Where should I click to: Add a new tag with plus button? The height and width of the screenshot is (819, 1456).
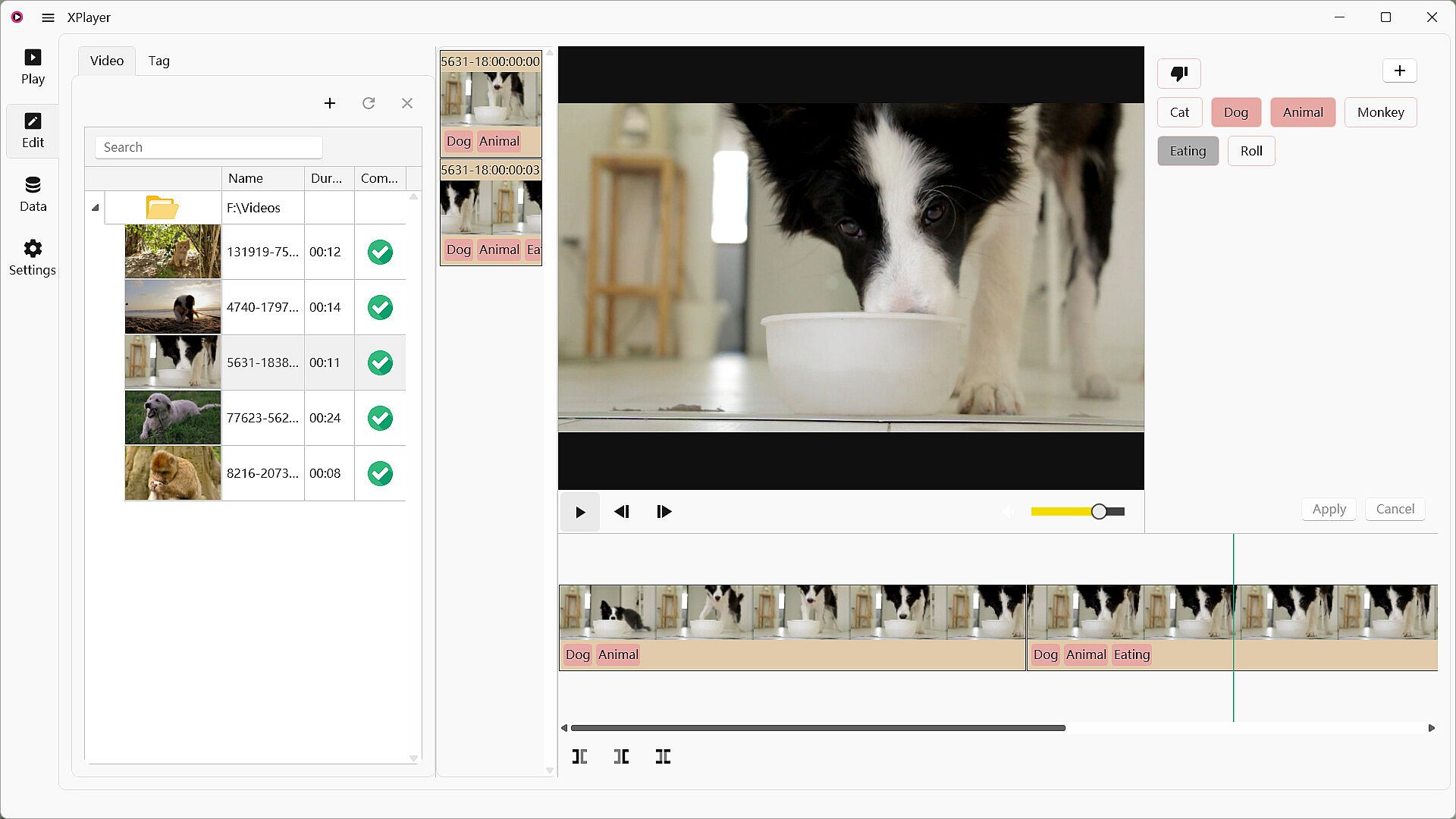1399,71
